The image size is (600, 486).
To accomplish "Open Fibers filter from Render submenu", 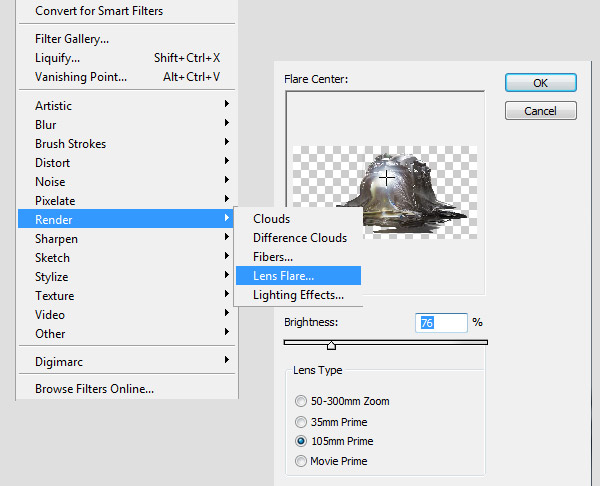I will (298, 257).
